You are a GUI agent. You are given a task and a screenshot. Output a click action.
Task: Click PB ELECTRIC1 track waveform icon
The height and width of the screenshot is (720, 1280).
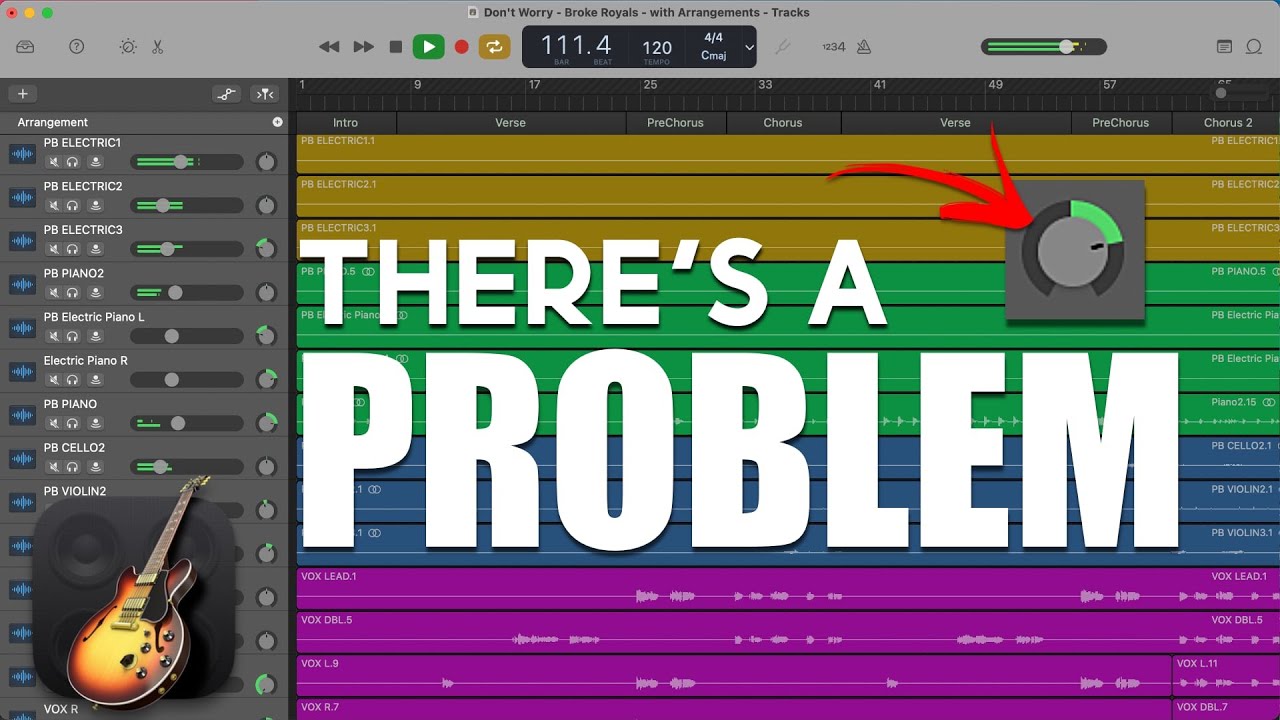(22, 154)
